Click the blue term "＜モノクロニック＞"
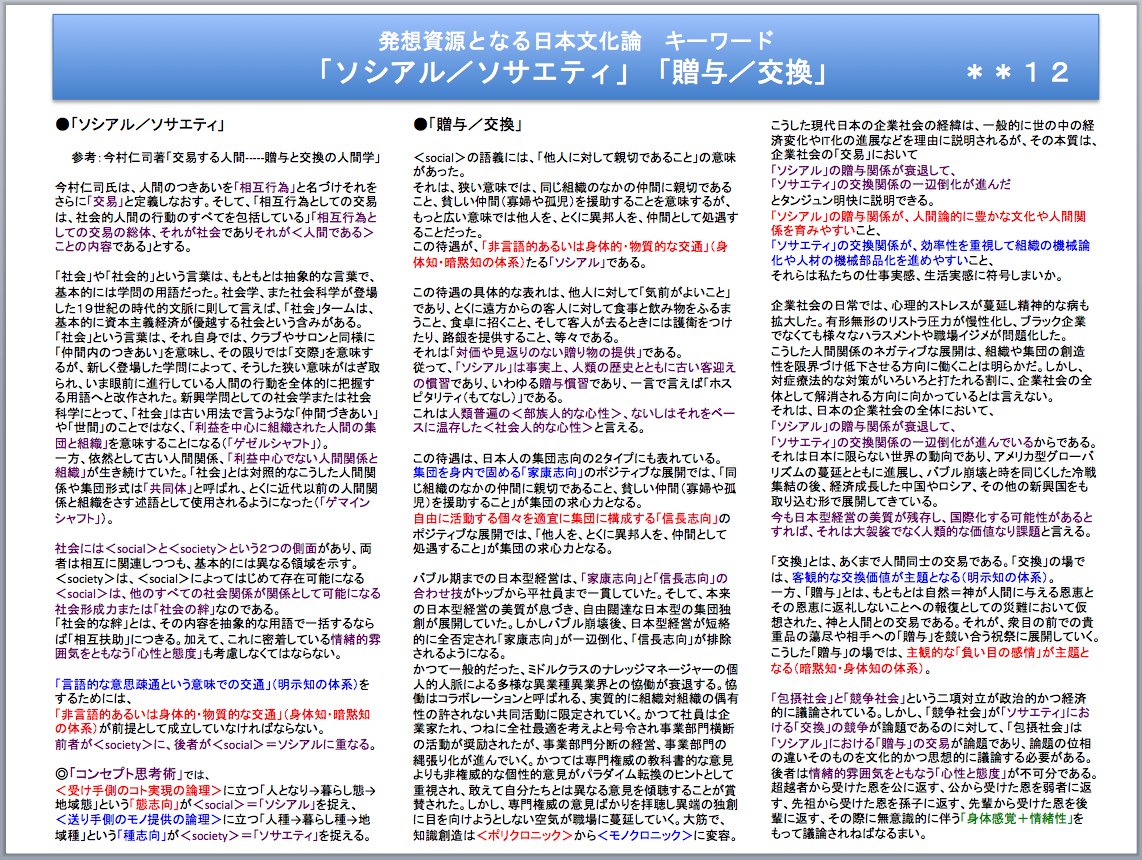 645,835
